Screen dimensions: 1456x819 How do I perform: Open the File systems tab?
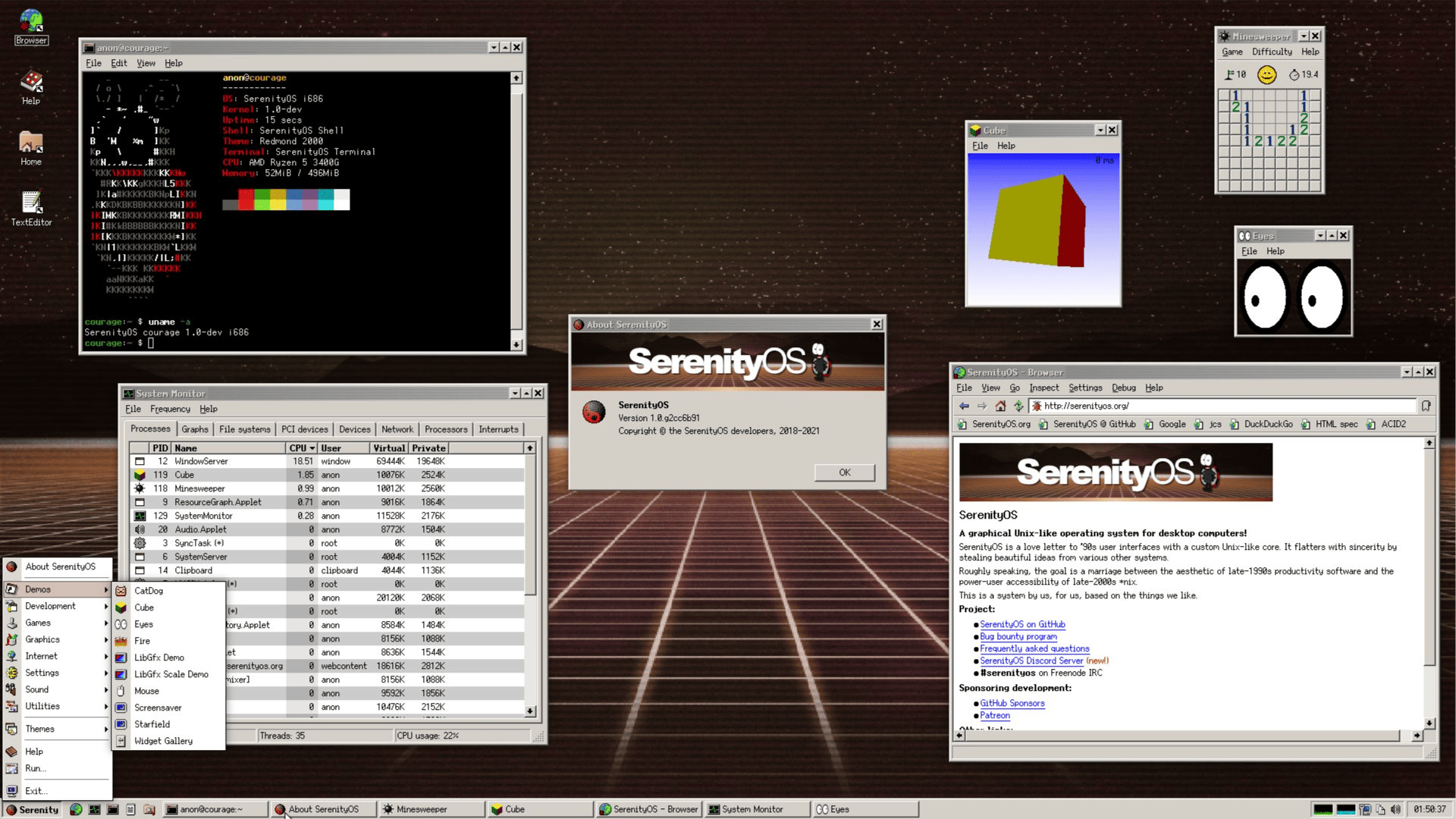click(x=244, y=429)
